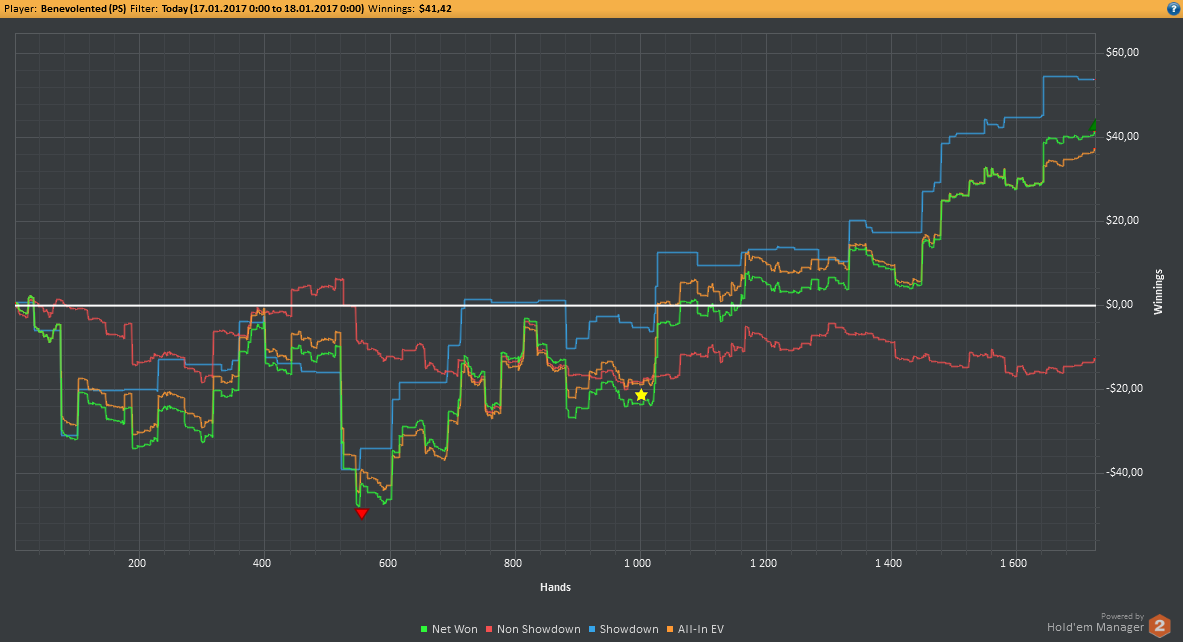Click the Winnings $41,42 header value
This screenshot has width=1183, height=642.
pos(435,8)
